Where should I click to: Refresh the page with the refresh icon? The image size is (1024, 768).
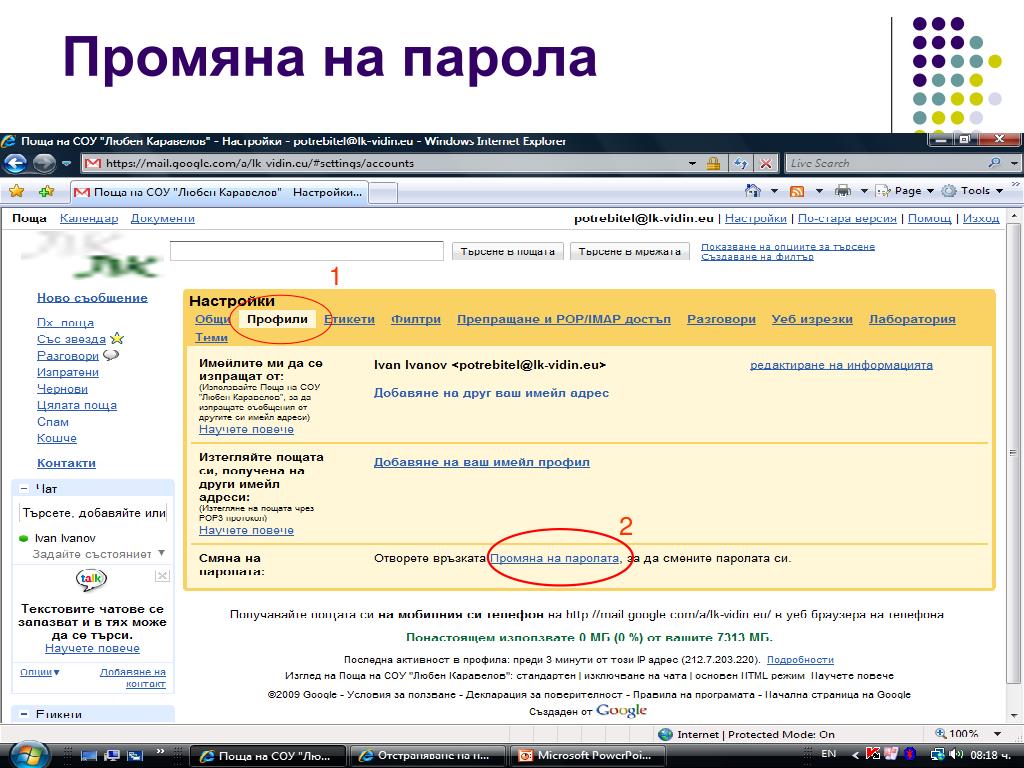(741, 163)
